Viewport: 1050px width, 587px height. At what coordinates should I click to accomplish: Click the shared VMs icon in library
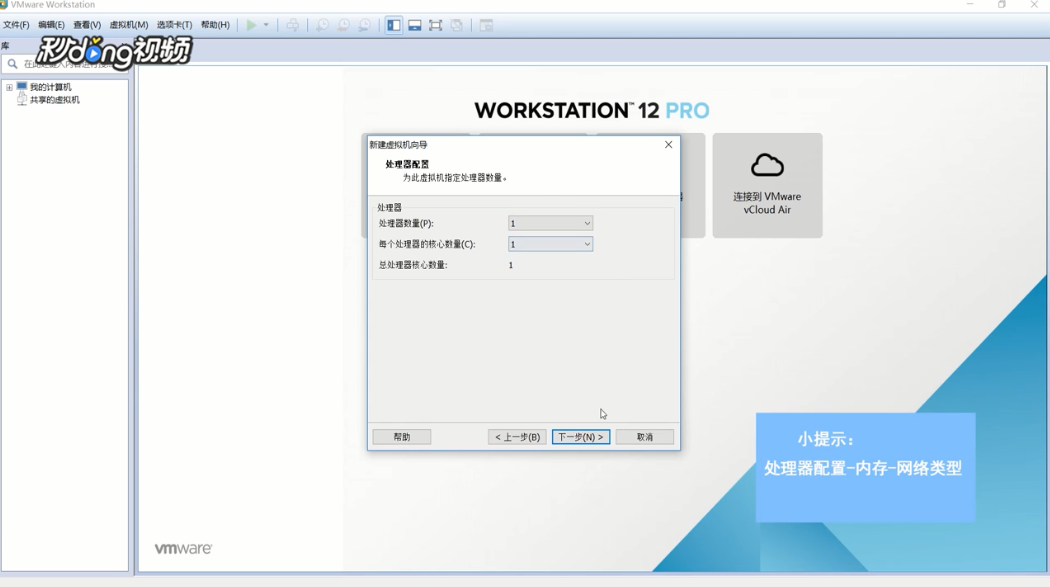click(22, 99)
